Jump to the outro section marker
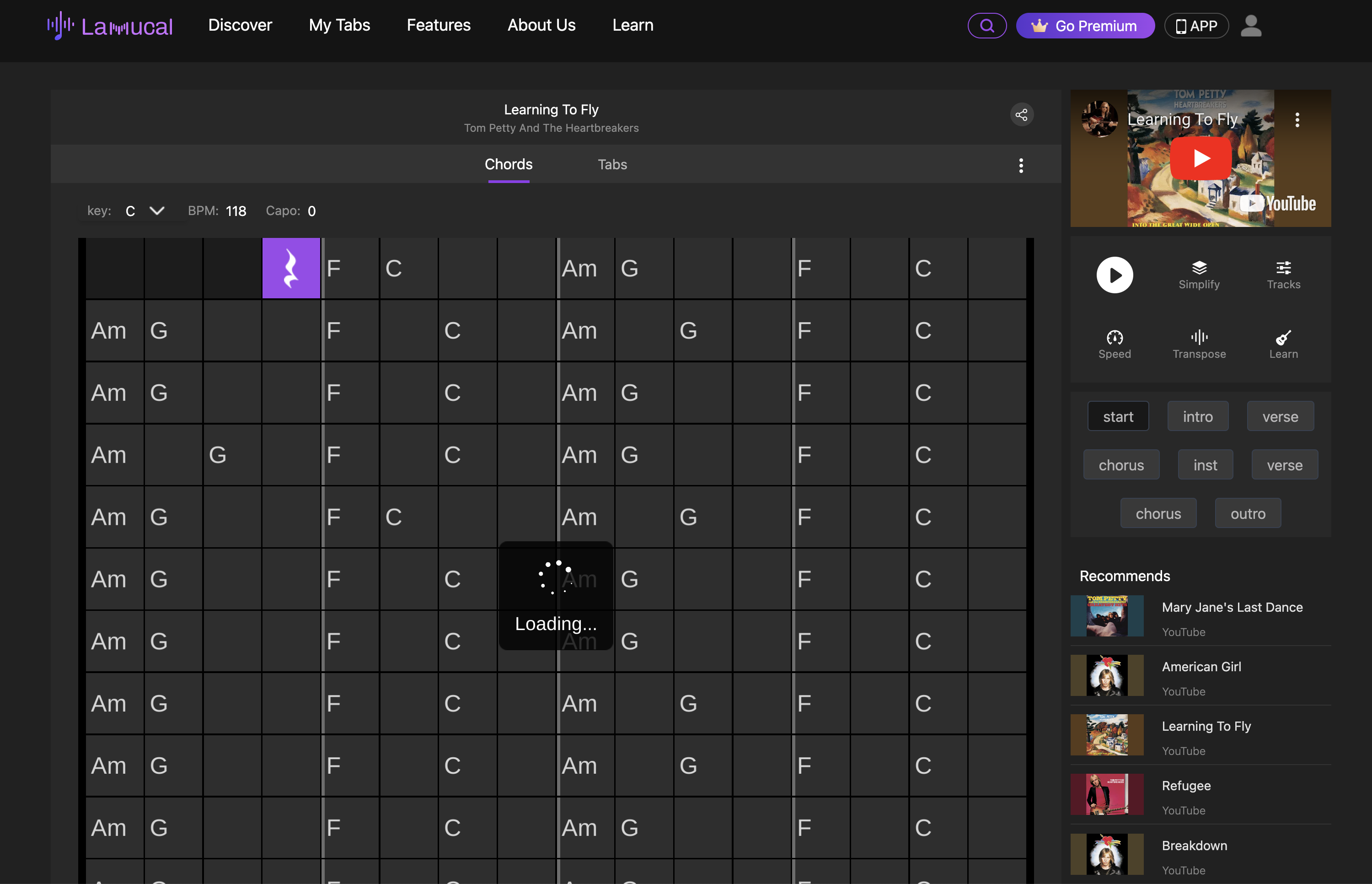The width and height of the screenshot is (1372, 884). [x=1248, y=514]
